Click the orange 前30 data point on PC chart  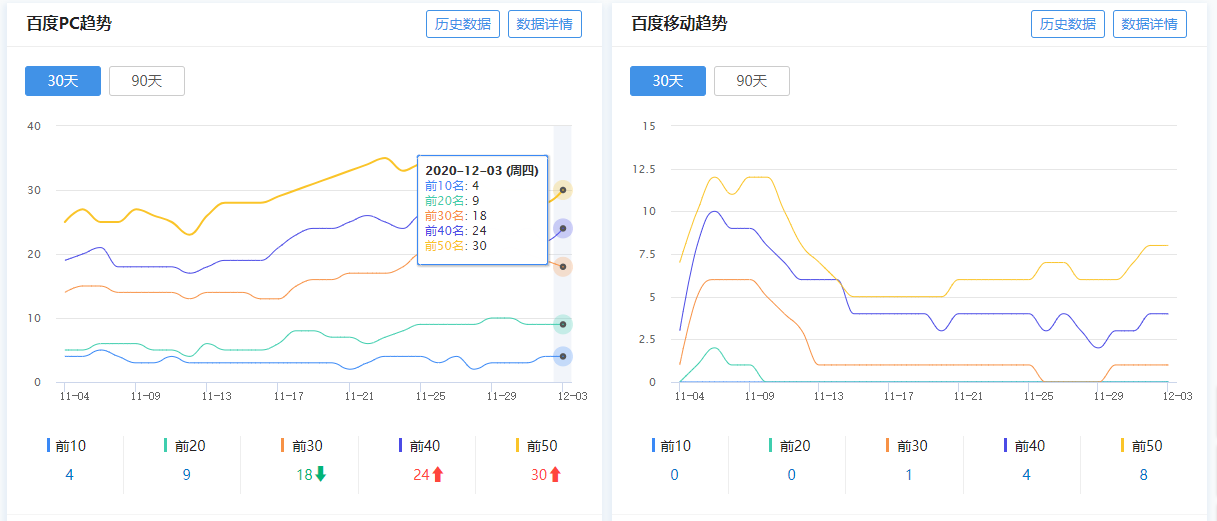coord(563,267)
